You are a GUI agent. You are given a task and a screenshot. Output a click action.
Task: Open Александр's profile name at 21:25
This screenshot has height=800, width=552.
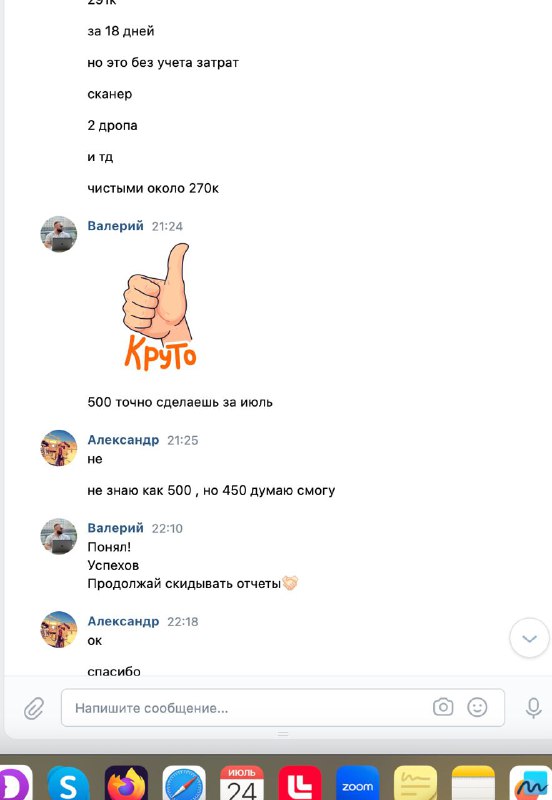tap(123, 440)
